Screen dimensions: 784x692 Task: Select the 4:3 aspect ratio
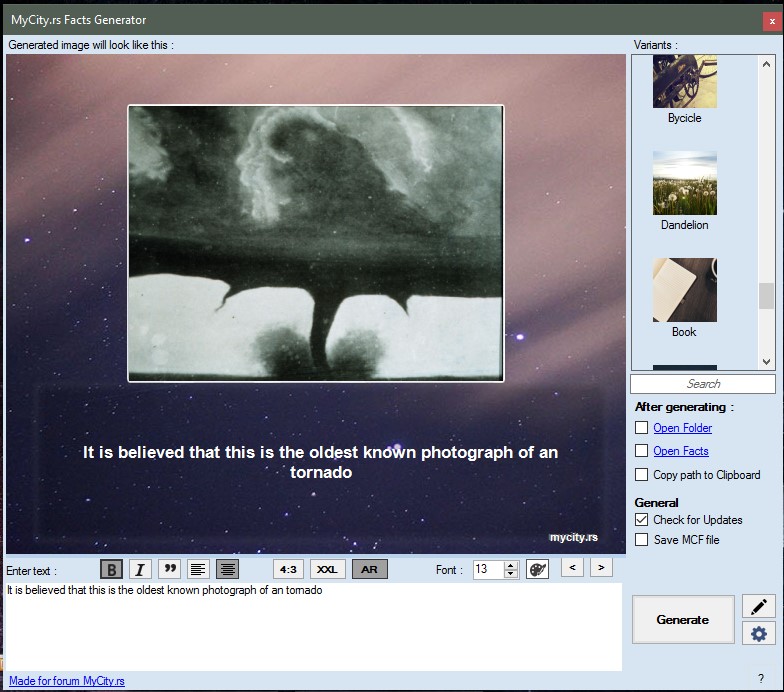click(288, 569)
